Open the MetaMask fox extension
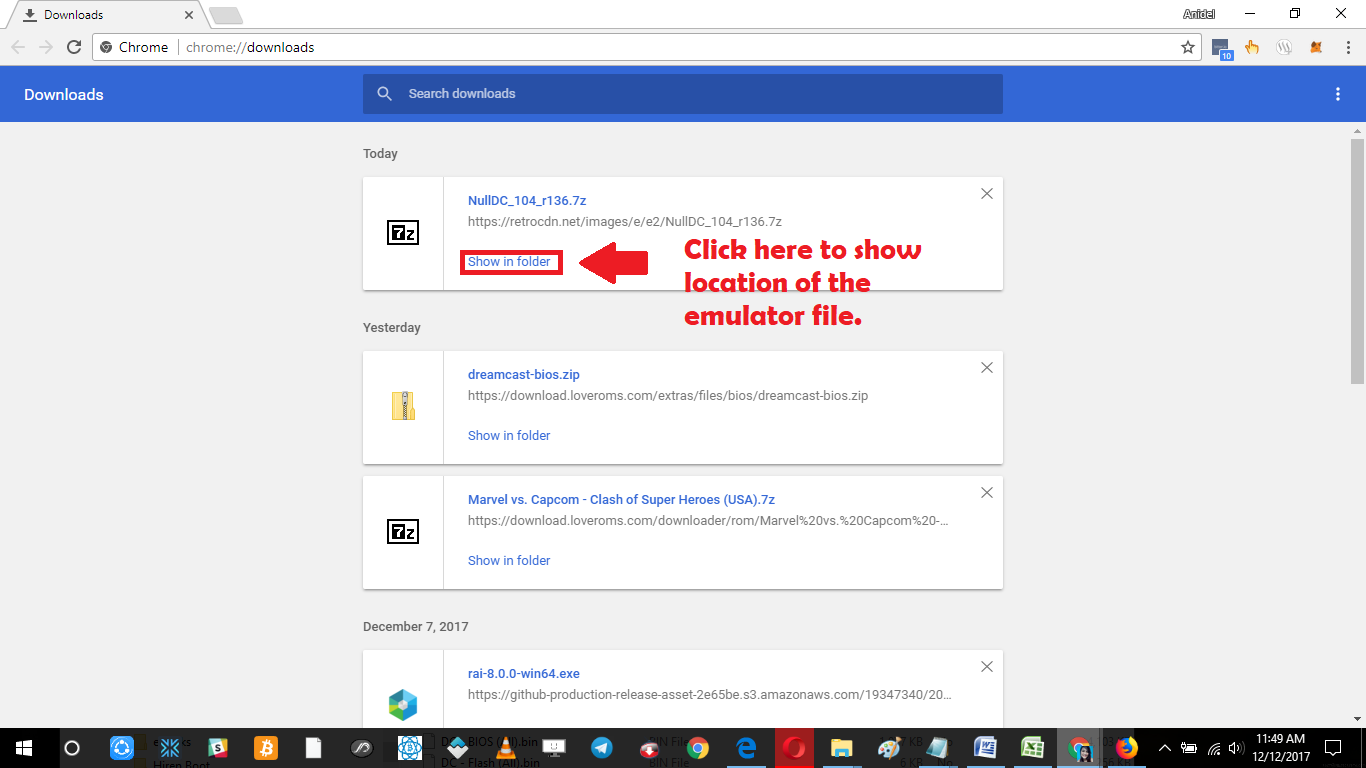 pyautogui.click(x=1317, y=47)
